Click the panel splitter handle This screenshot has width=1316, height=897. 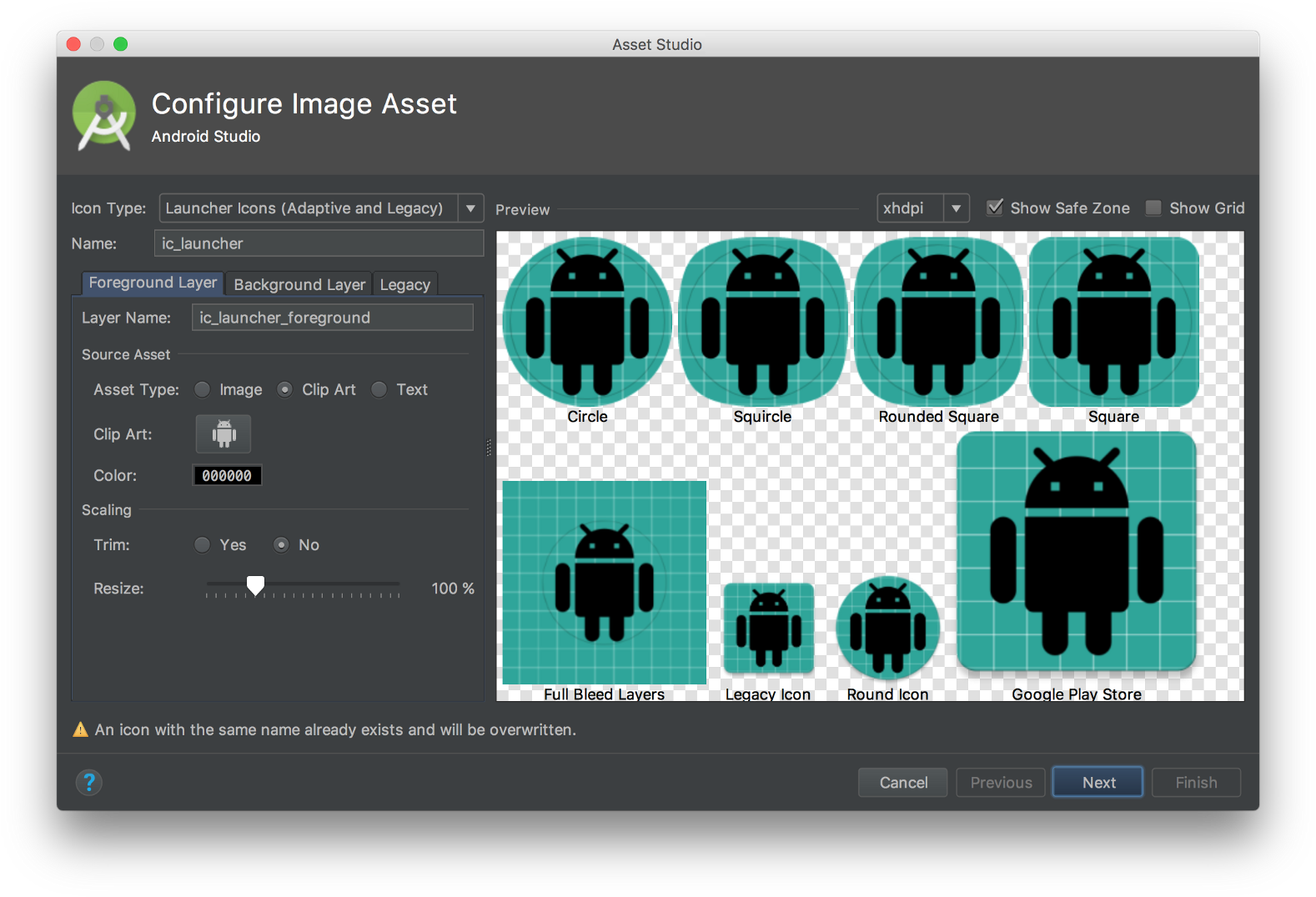pos(489,448)
